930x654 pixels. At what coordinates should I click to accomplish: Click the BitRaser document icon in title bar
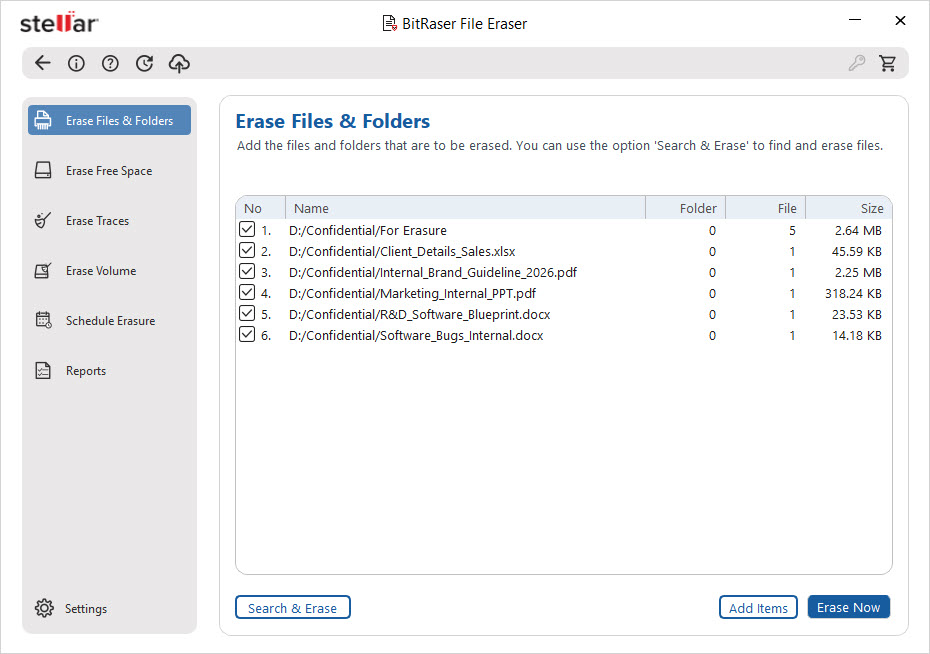pos(389,24)
